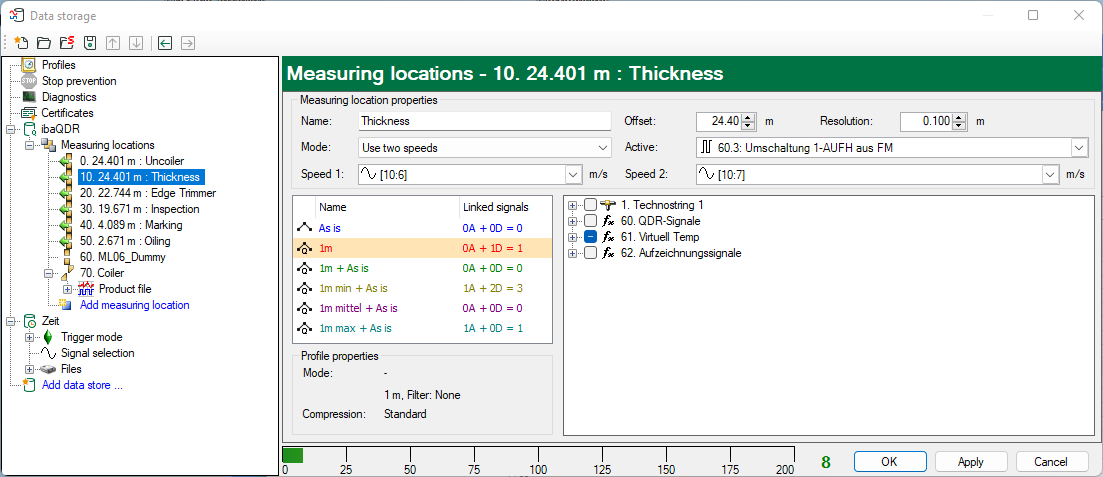This screenshot has height=477, width=1103.
Task: Select the Edge Trimmer measuring location
Action: click(x=147, y=193)
